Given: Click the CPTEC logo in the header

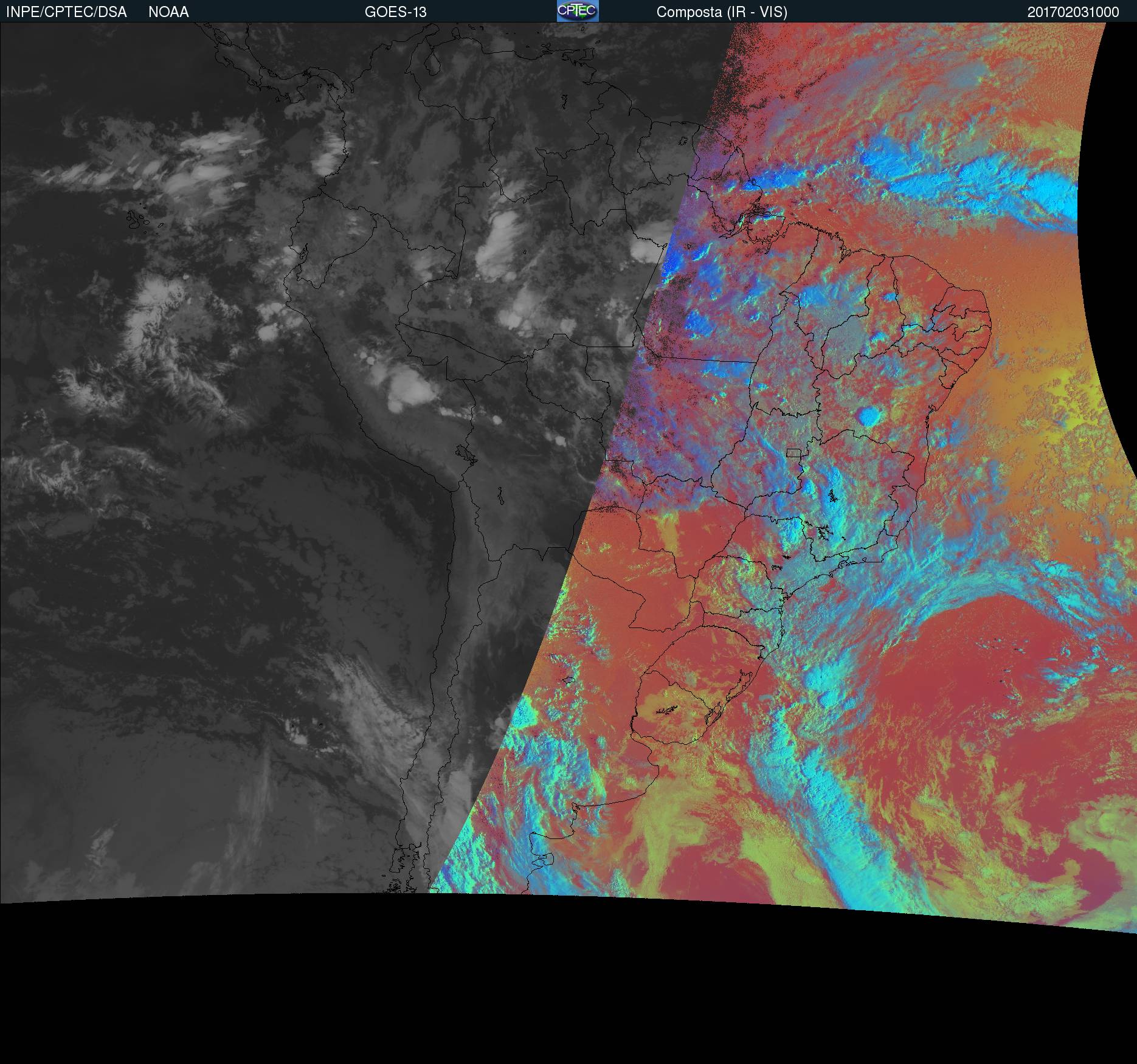Looking at the screenshot, I should click(578, 11).
